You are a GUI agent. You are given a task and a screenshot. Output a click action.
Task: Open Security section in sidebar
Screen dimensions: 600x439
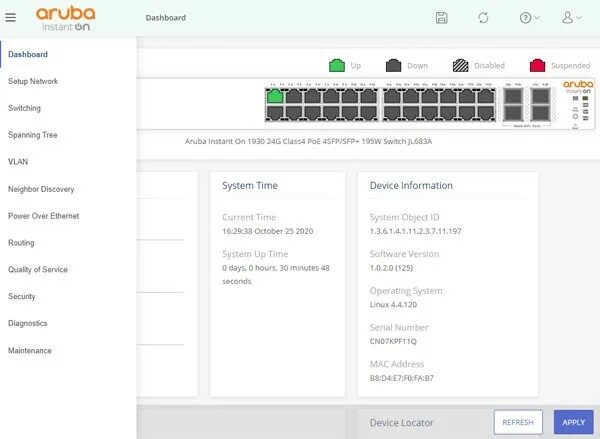(21, 296)
